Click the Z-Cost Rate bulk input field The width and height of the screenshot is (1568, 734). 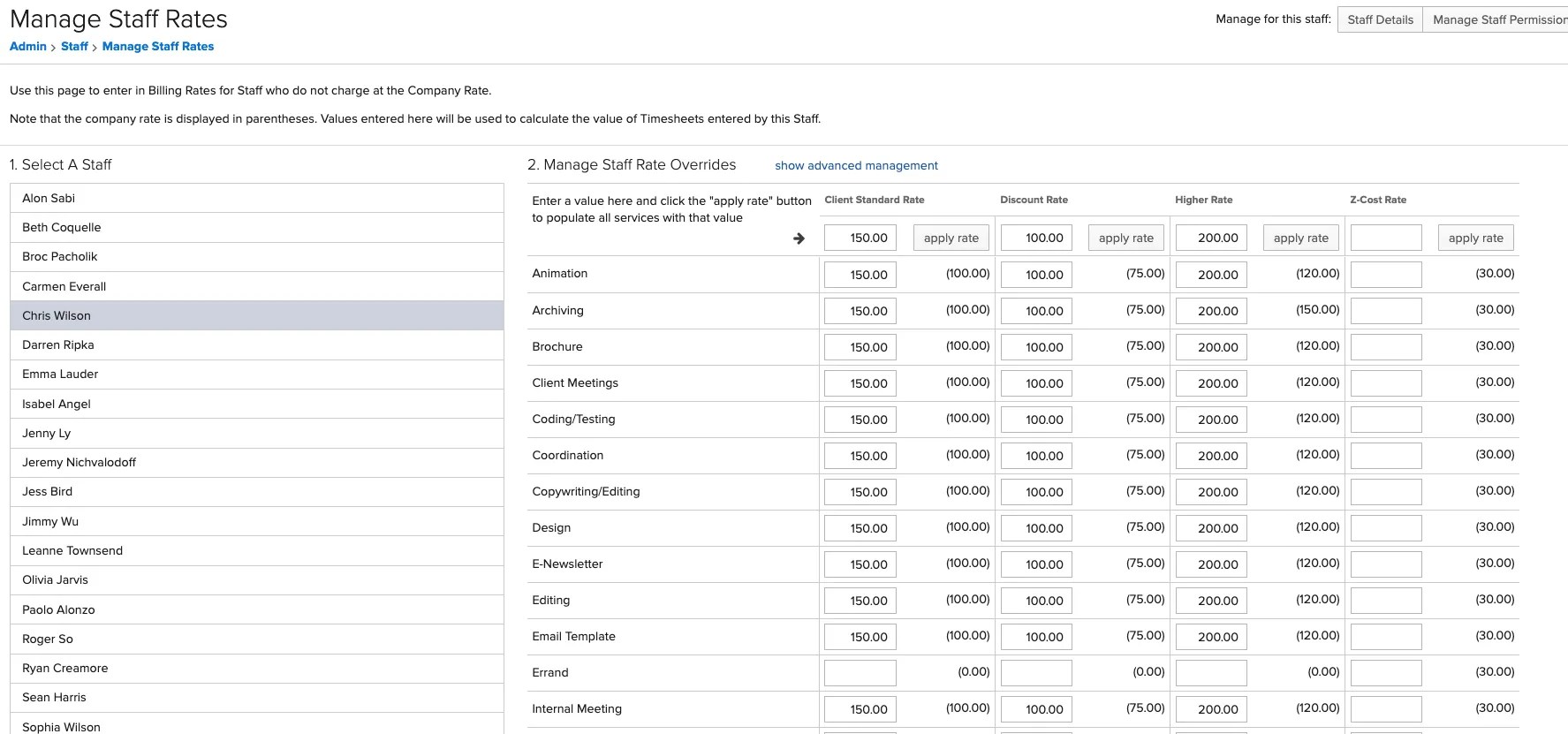[1386, 238]
